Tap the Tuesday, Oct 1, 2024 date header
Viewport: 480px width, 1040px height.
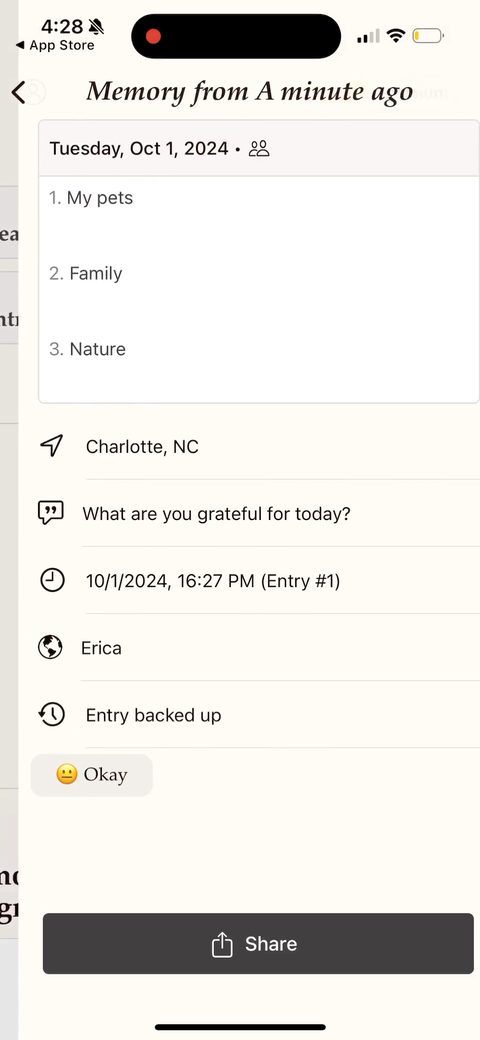coord(139,148)
